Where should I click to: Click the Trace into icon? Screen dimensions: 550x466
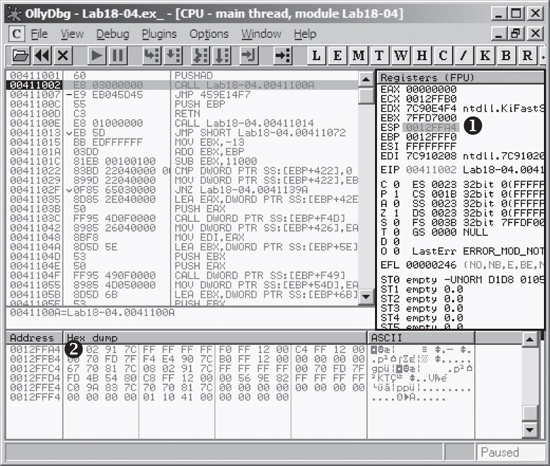pos(200,55)
